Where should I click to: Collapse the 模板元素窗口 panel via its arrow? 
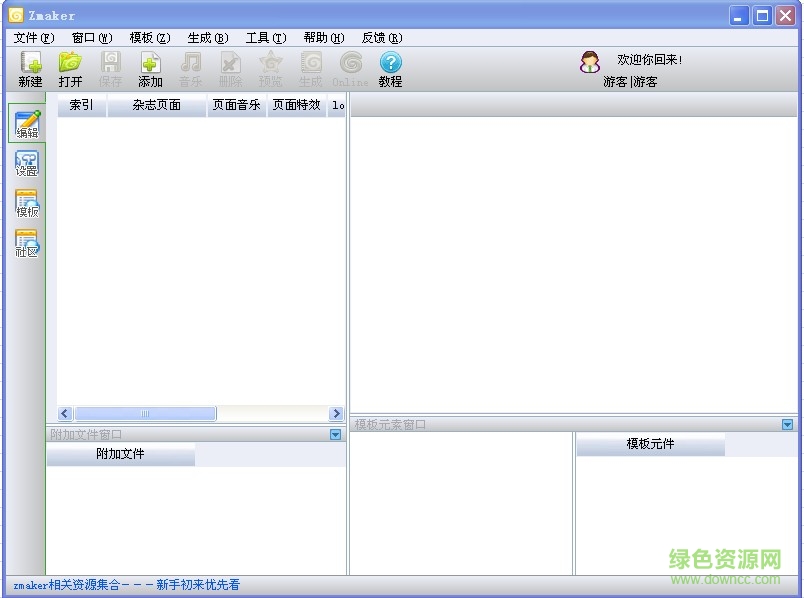point(789,423)
